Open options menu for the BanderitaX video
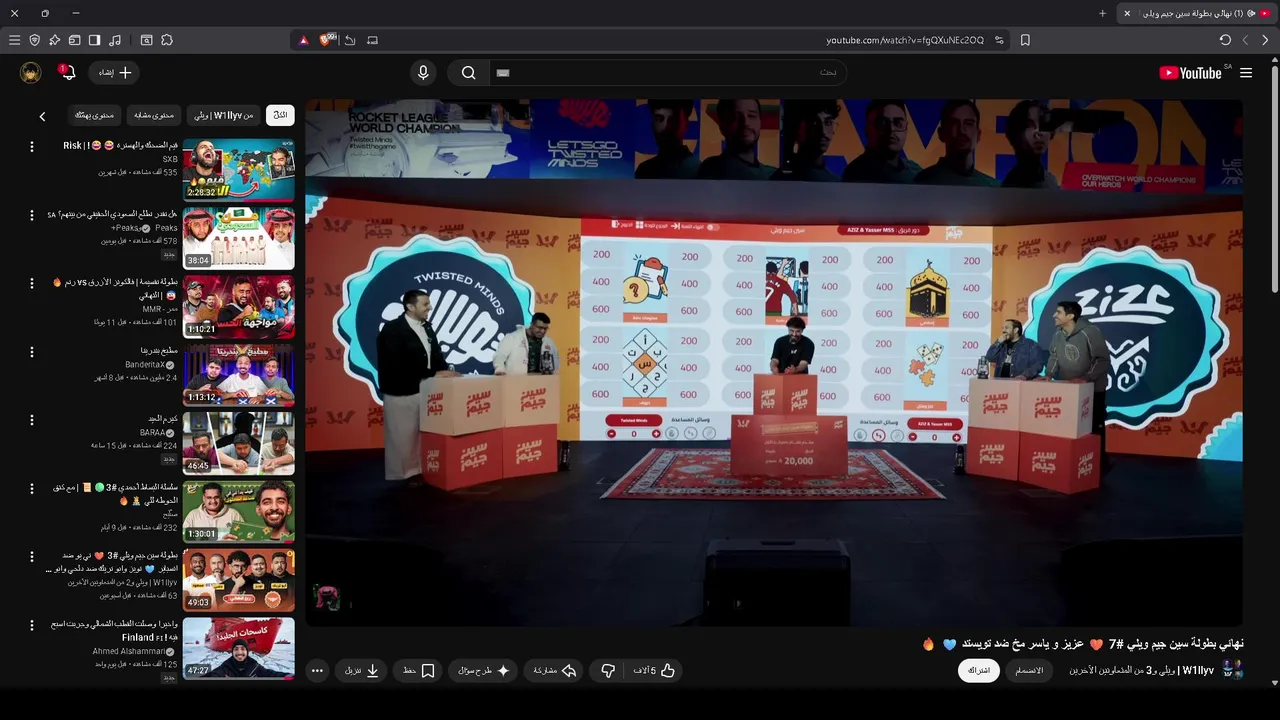 coord(31,352)
